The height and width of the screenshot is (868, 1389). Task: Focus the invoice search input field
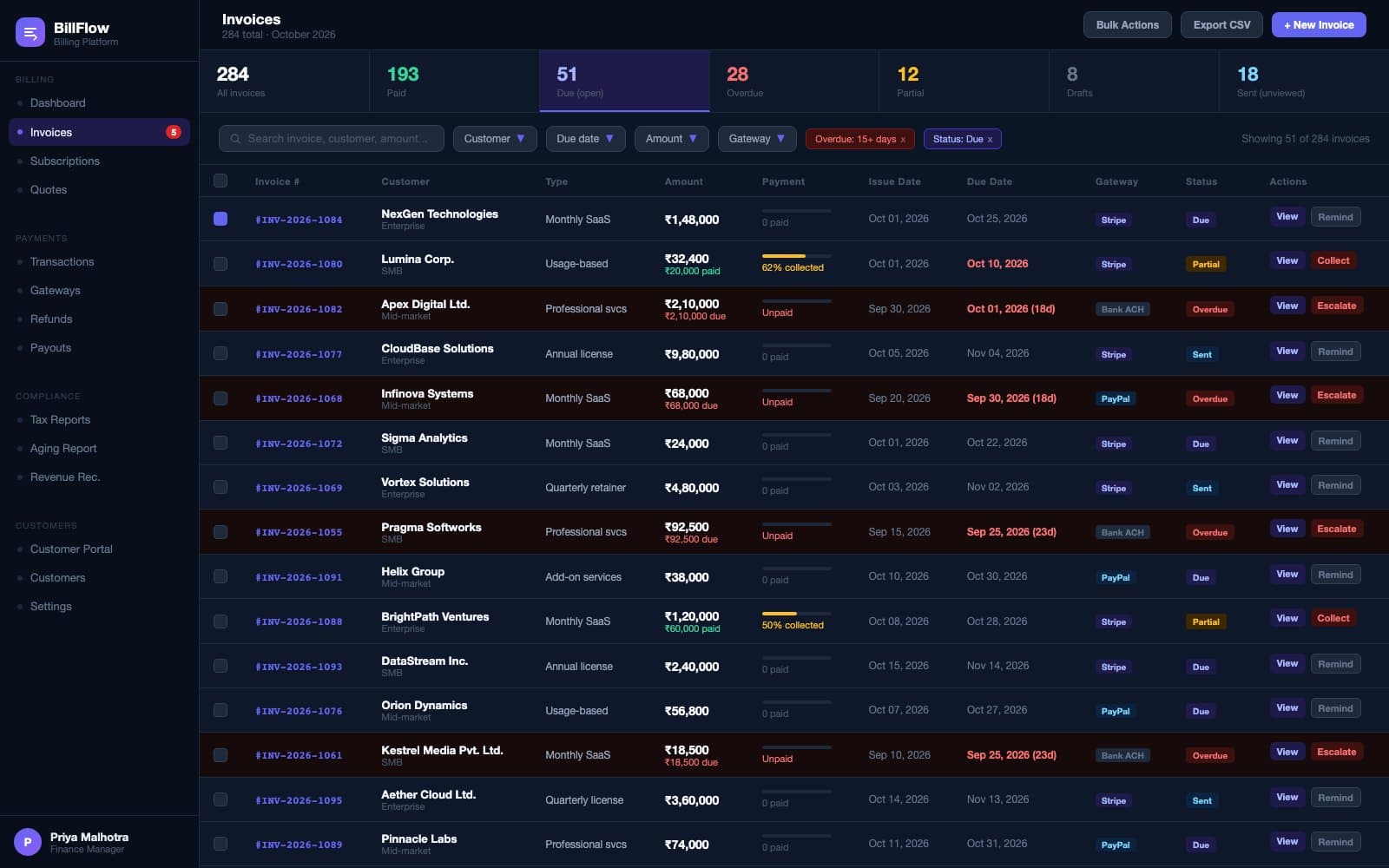point(332,139)
